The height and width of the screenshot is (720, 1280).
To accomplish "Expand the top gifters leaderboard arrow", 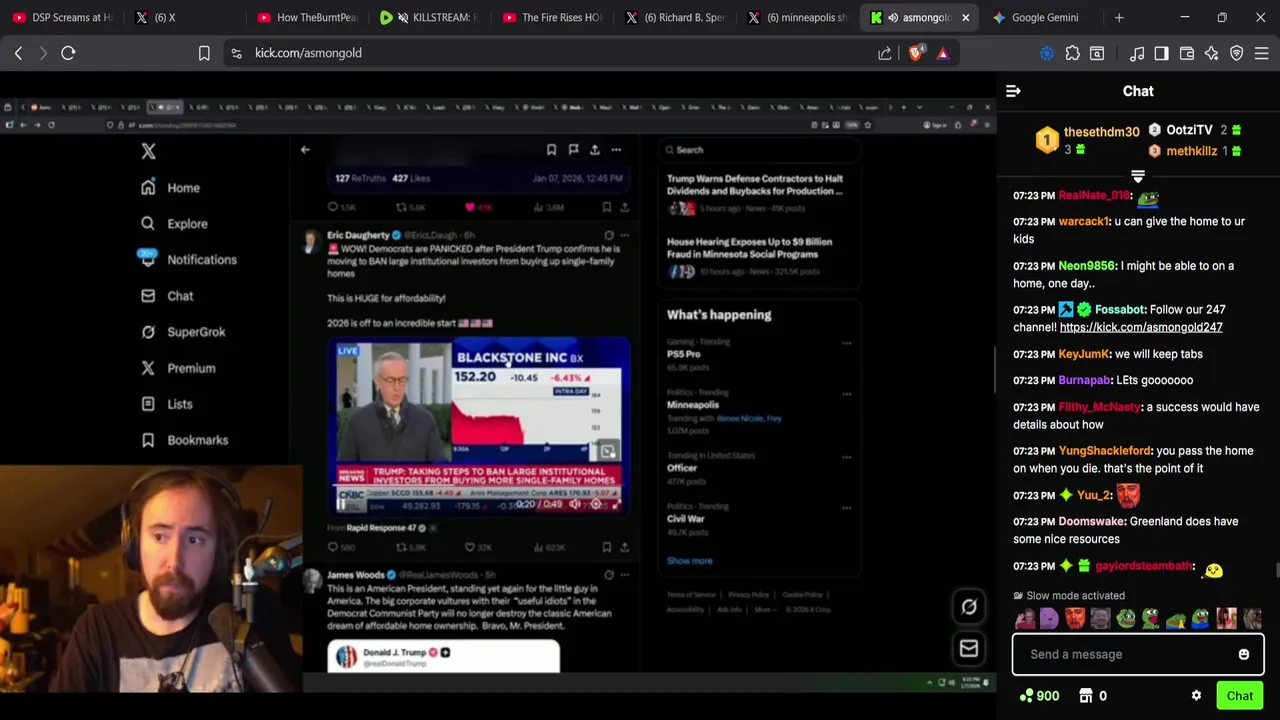I will tap(1138, 177).
